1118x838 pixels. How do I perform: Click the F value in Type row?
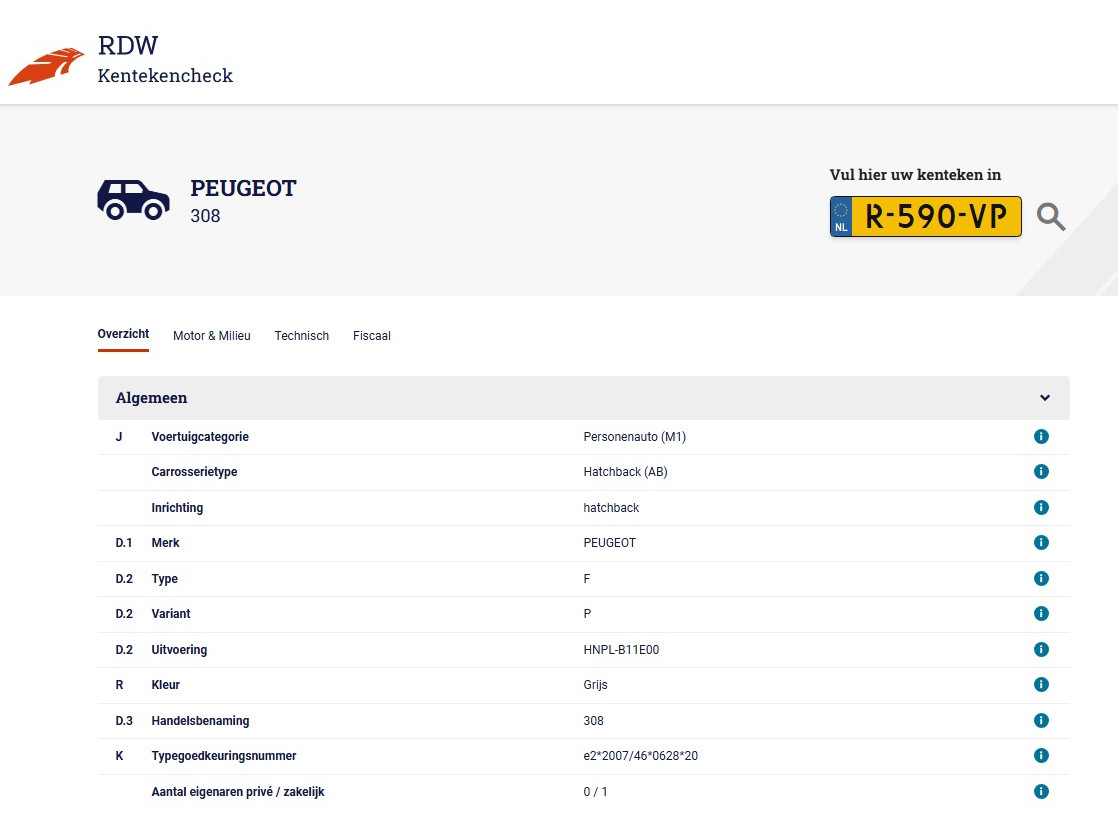pos(587,578)
